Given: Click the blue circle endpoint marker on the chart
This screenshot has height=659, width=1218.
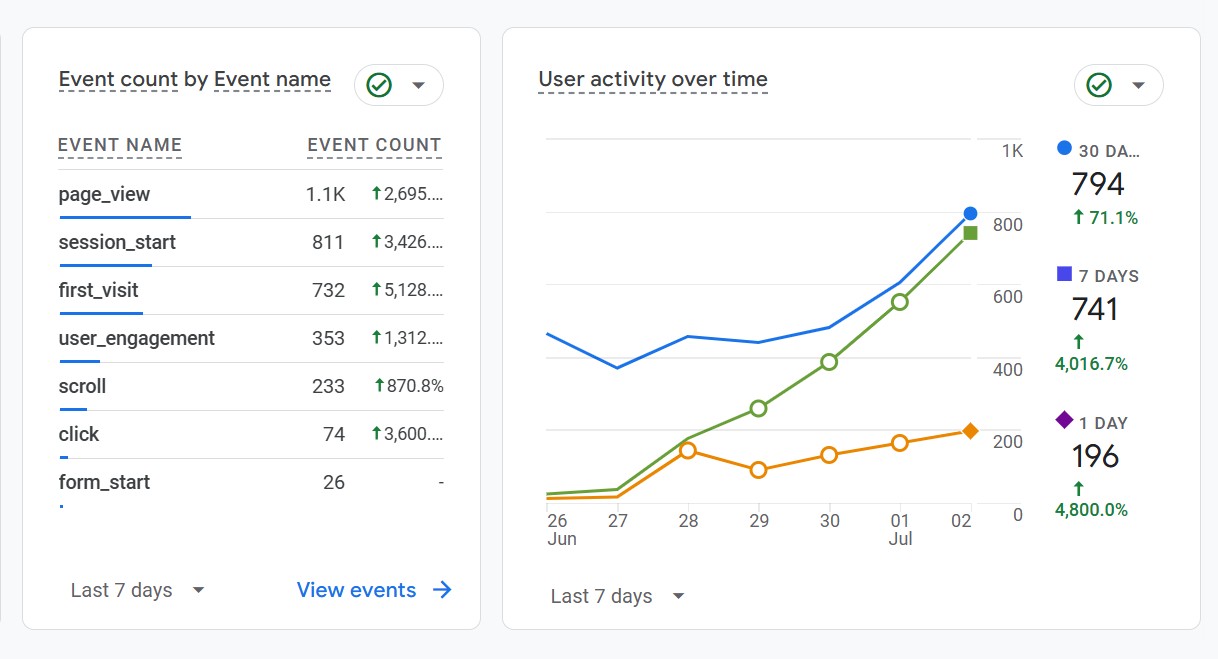Looking at the screenshot, I should [970, 213].
